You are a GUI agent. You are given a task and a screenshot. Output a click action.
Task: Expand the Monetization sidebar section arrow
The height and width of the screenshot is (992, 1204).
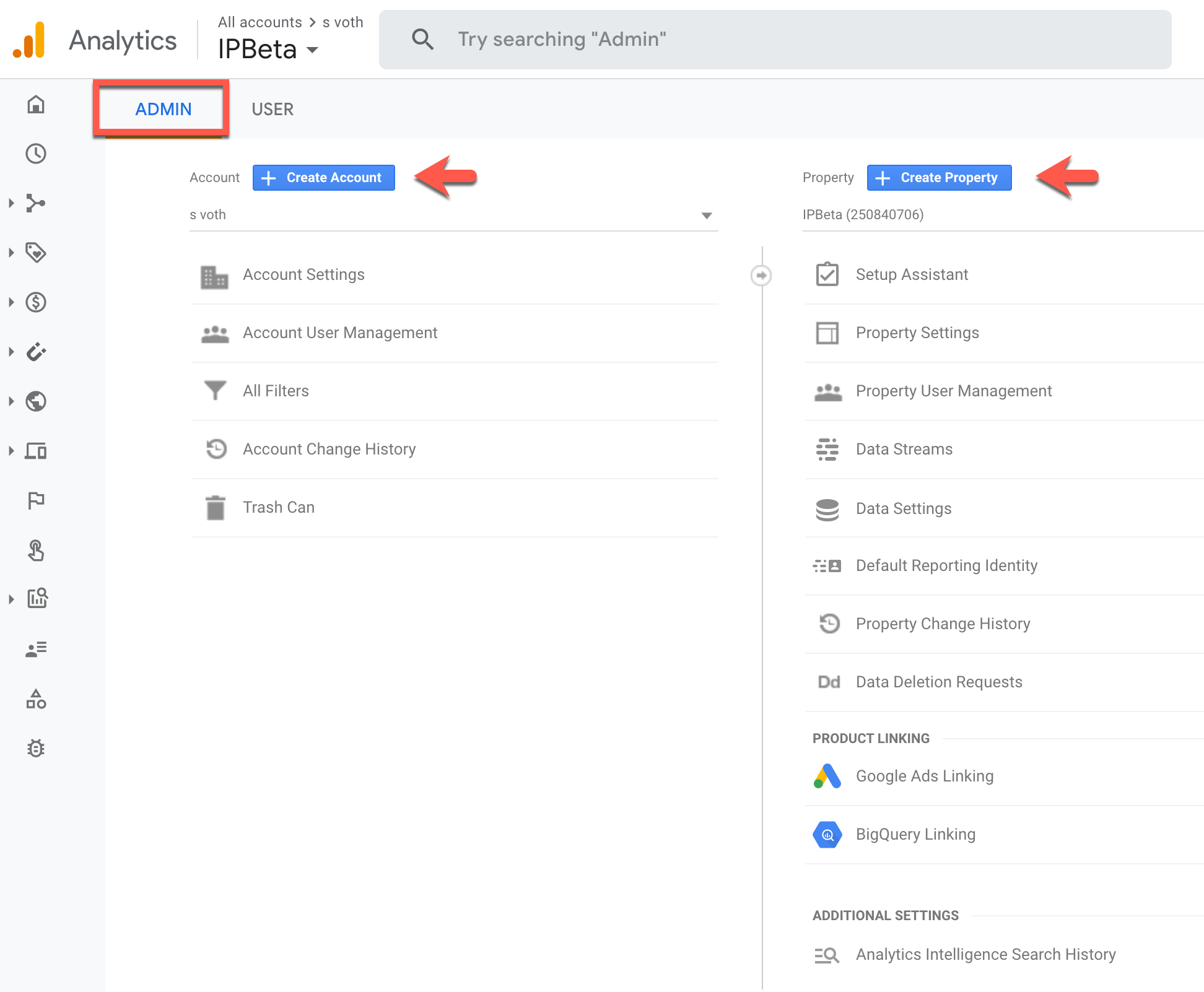(x=11, y=302)
